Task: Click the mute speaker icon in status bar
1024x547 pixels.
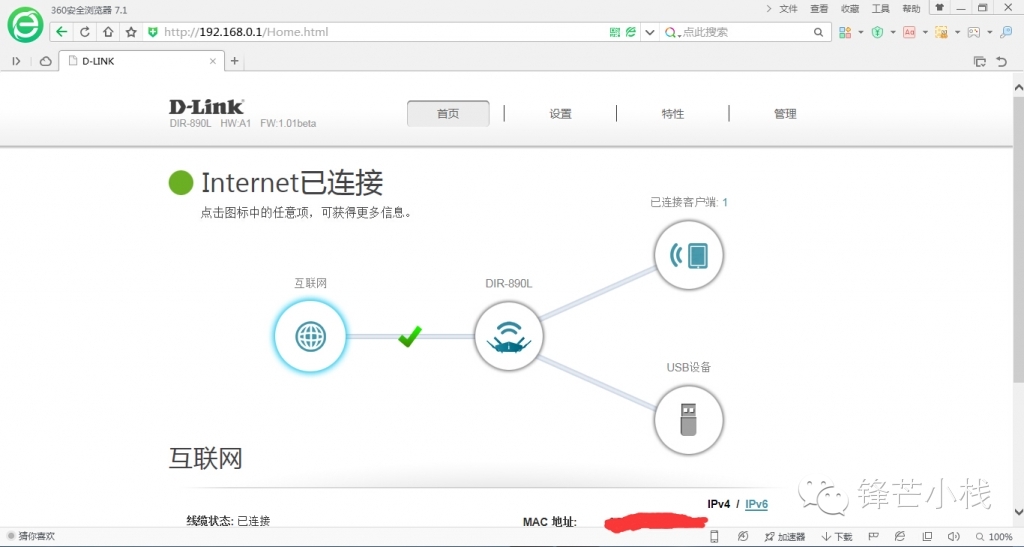Action: click(953, 537)
